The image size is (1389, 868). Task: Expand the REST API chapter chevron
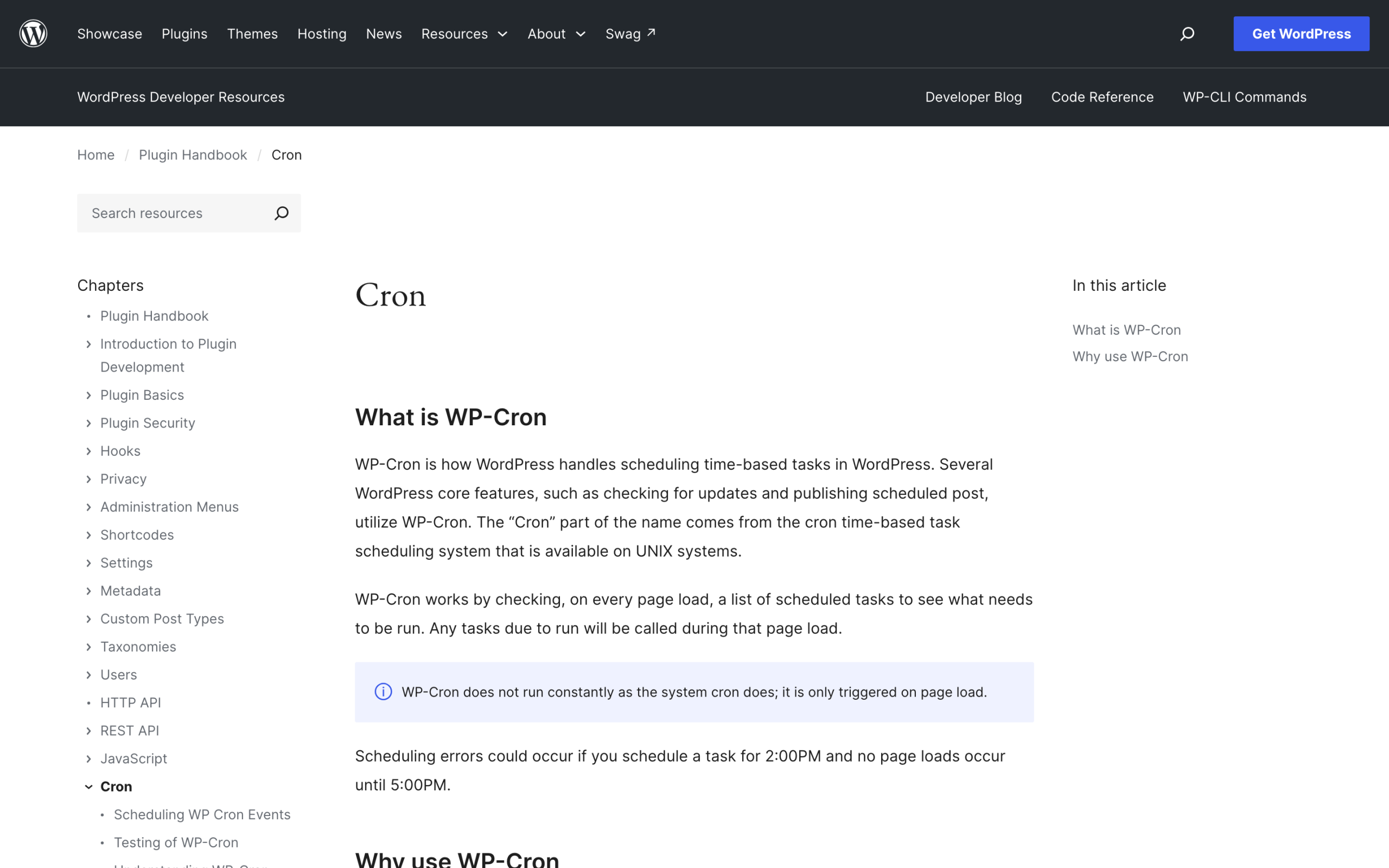(x=88, y=731)
